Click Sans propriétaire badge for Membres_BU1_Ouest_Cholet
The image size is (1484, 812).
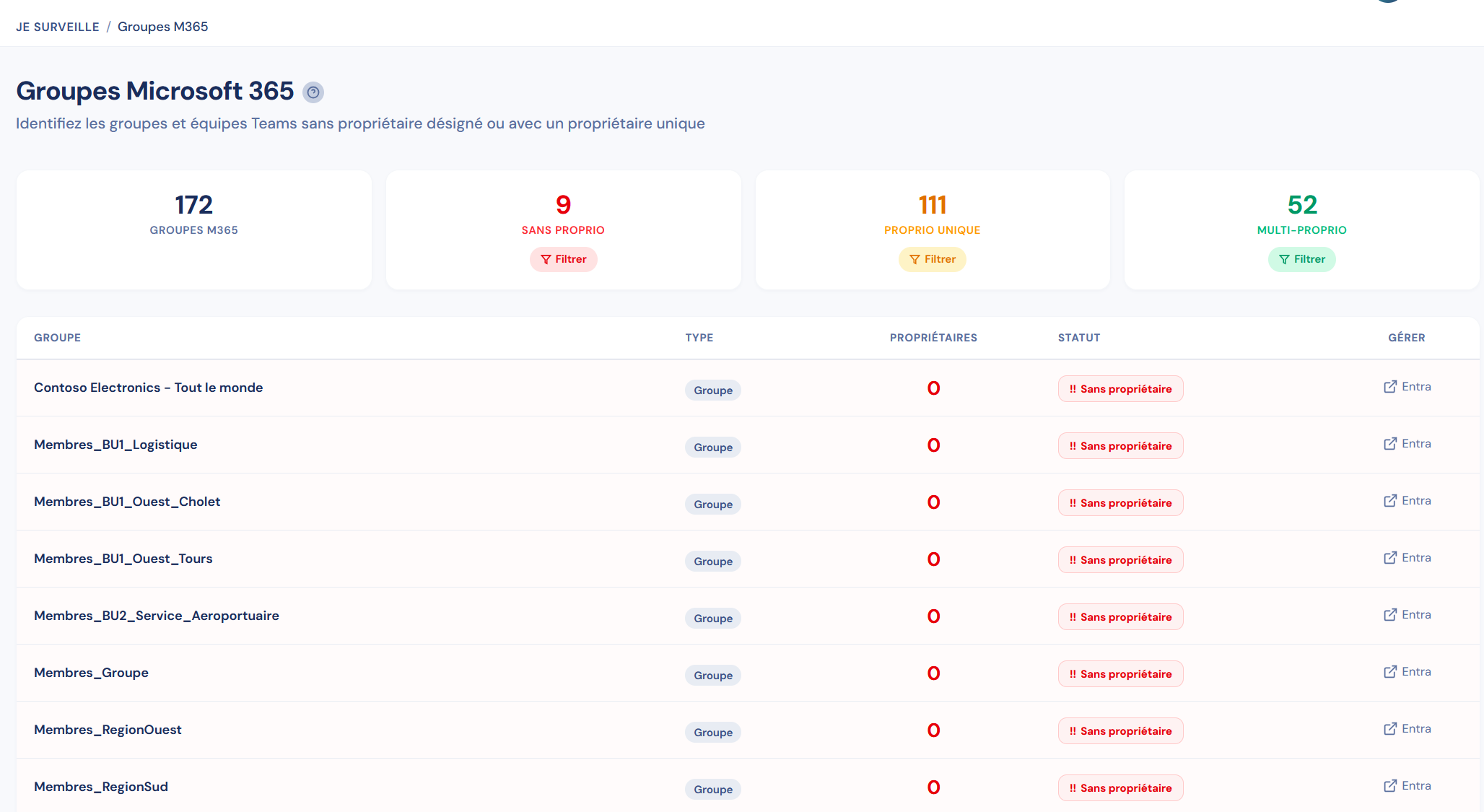tap(1121, 503)
